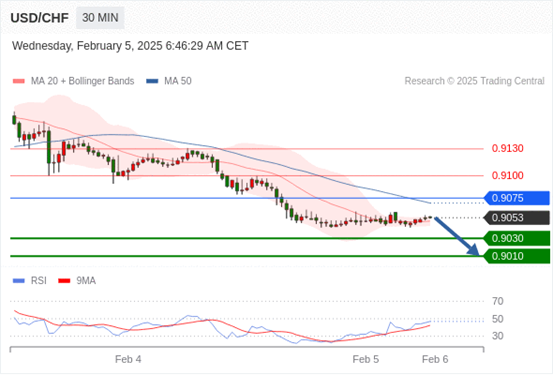Image resolution: width=553 pixels, height=375 pixels.
Task: Click the green 0.9030 support price tag
Action: point(517,238)
